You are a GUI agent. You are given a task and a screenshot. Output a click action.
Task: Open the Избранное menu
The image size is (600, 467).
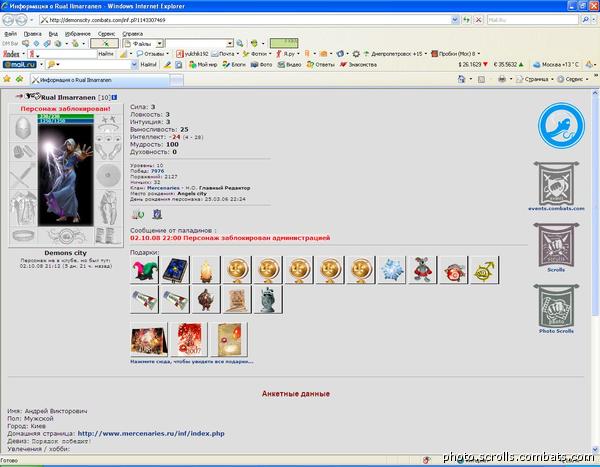(78, 34)
